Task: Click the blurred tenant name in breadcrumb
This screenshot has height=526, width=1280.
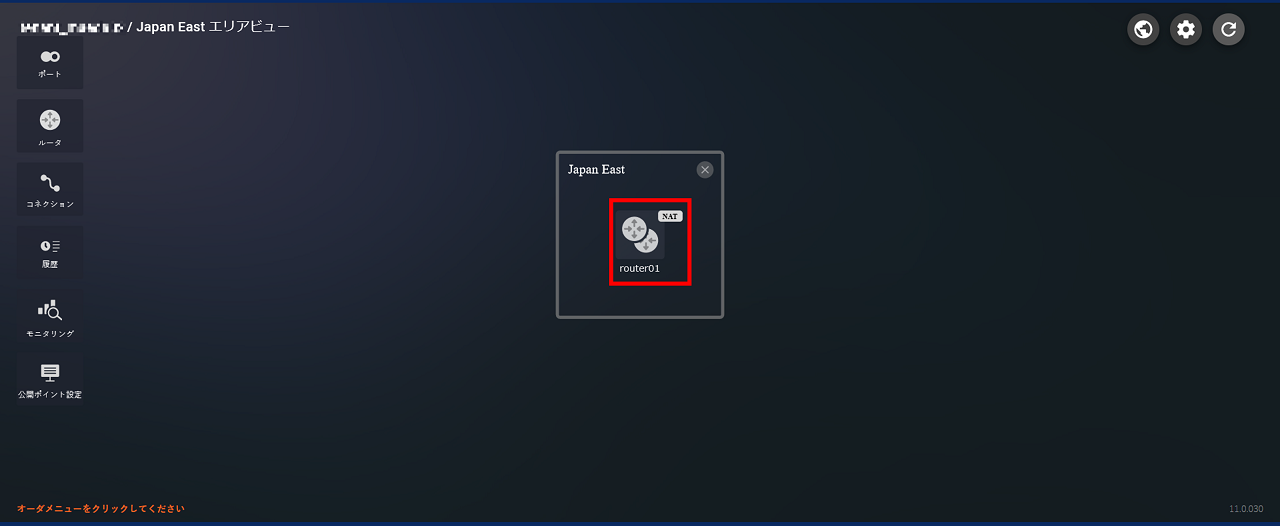Action: [71, 28]
